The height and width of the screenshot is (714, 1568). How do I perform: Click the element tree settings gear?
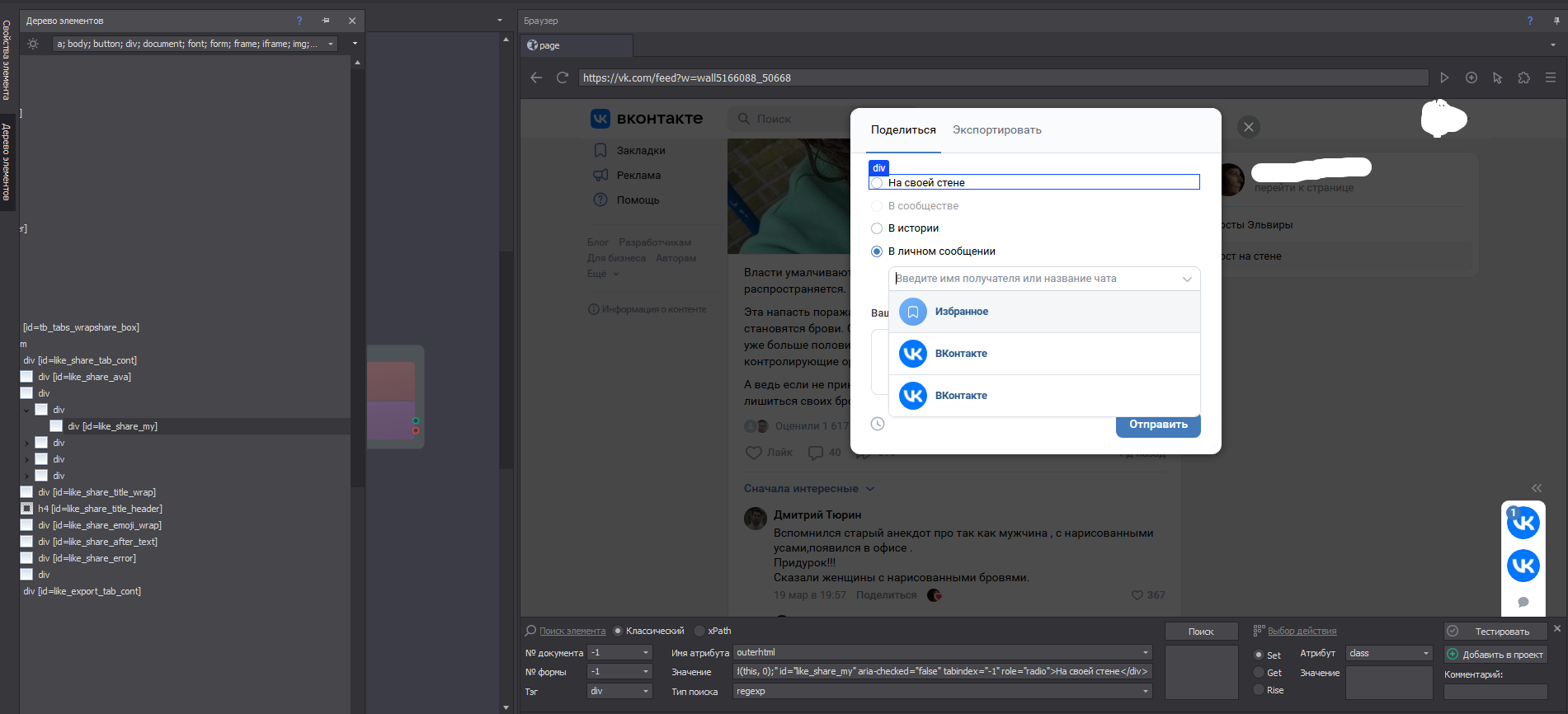(33, 44)
